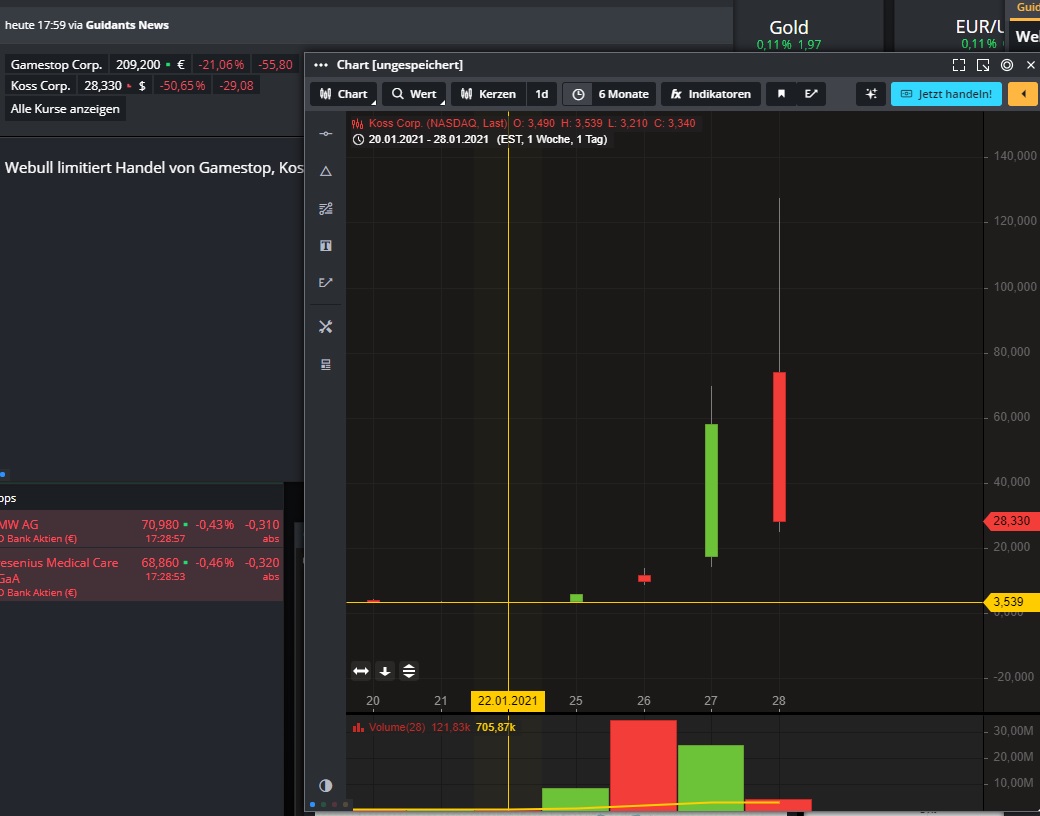Open the wrench and screwdriver settings
This screenshot has height=816, width=1040.
point(325,327)
